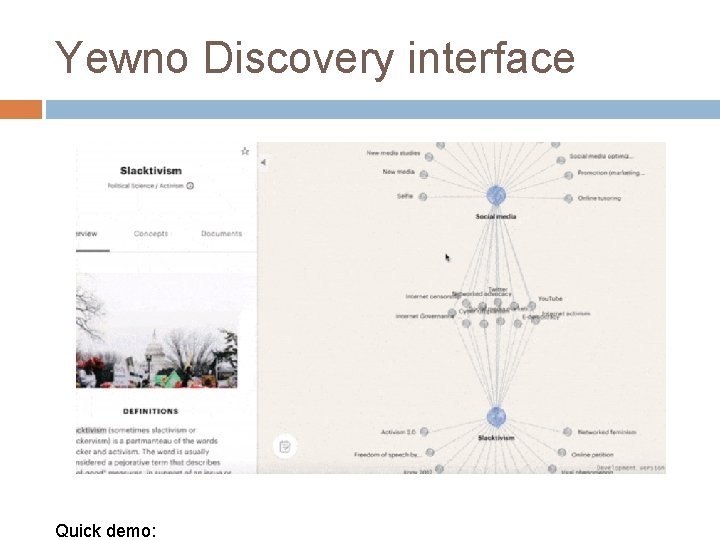The image size is (720, 540).
Task: Open the notes clipboard icon on the graph
Action: point(285,446)
